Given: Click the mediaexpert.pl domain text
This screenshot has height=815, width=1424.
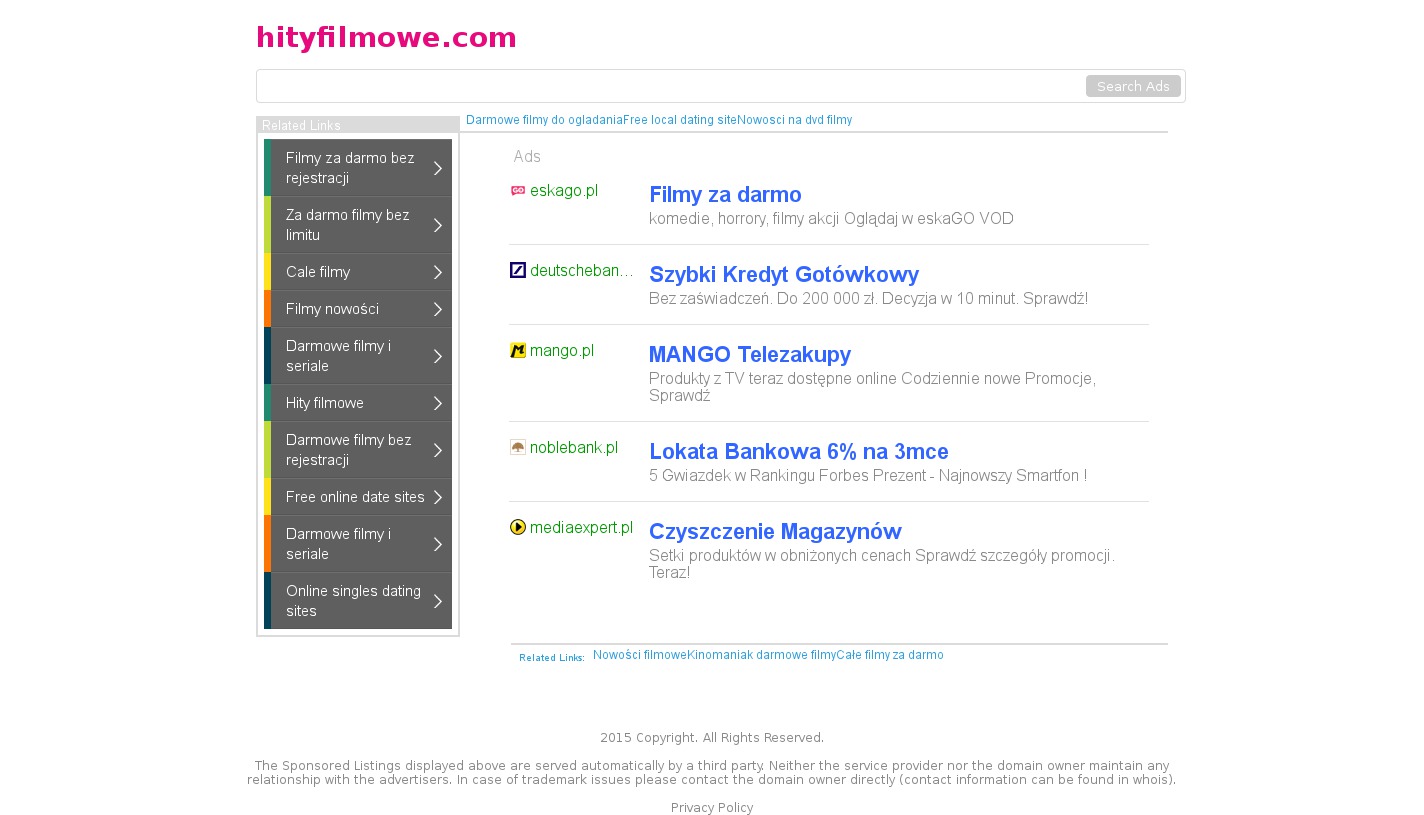Looking at the screenshot, I should click(581, 527).
